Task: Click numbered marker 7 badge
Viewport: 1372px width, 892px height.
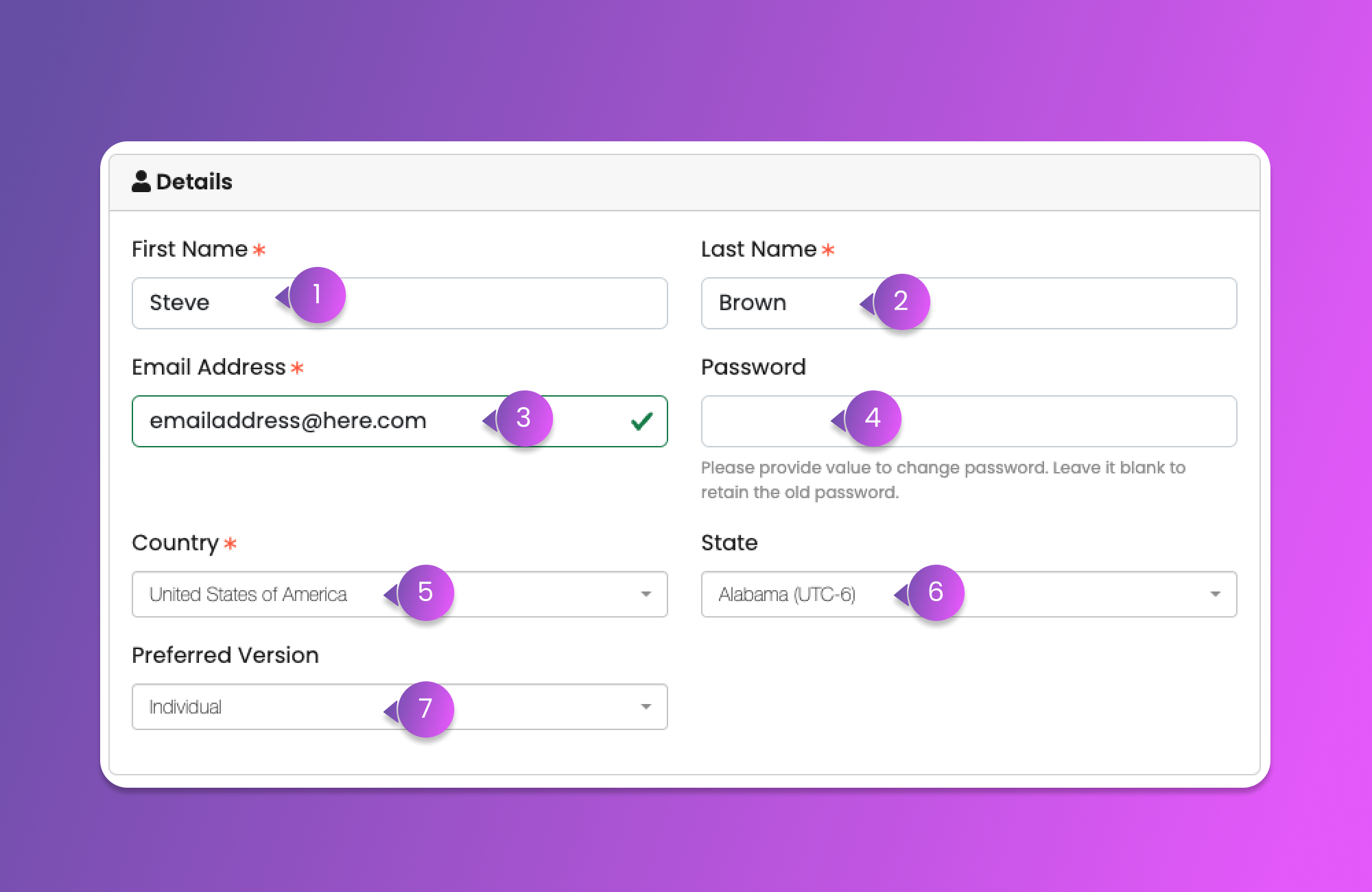Action: click(x=425, y=709)
